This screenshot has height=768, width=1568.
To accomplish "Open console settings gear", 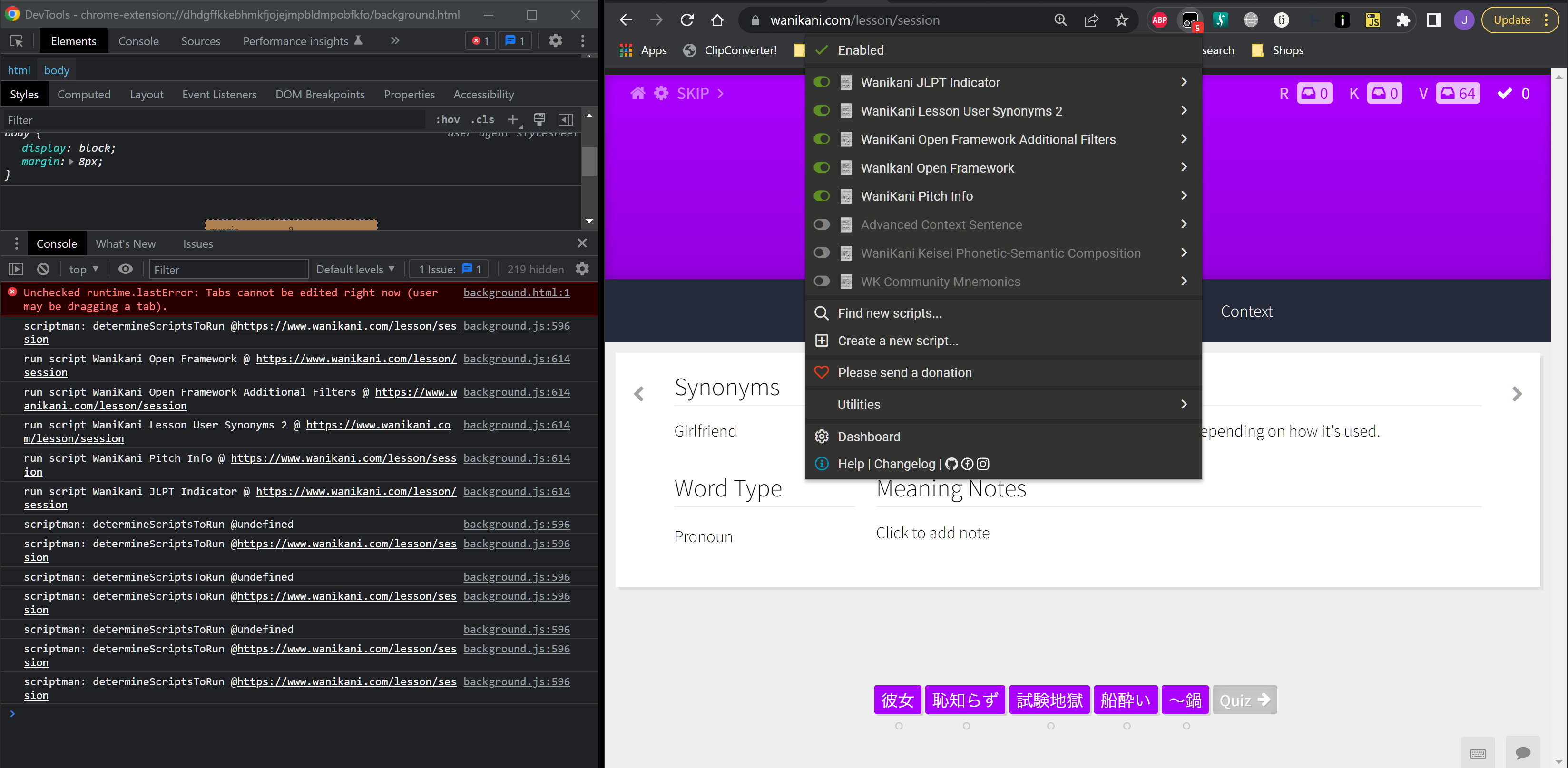I will point(582,269).
